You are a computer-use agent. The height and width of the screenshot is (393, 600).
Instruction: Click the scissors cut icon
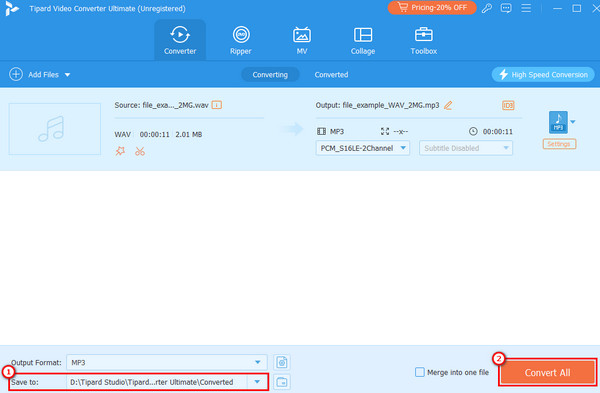[140, 151]
